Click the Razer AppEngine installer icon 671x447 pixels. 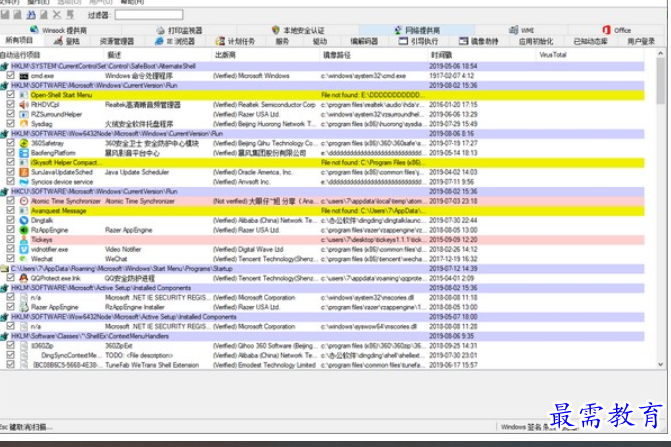click(24, 307)
